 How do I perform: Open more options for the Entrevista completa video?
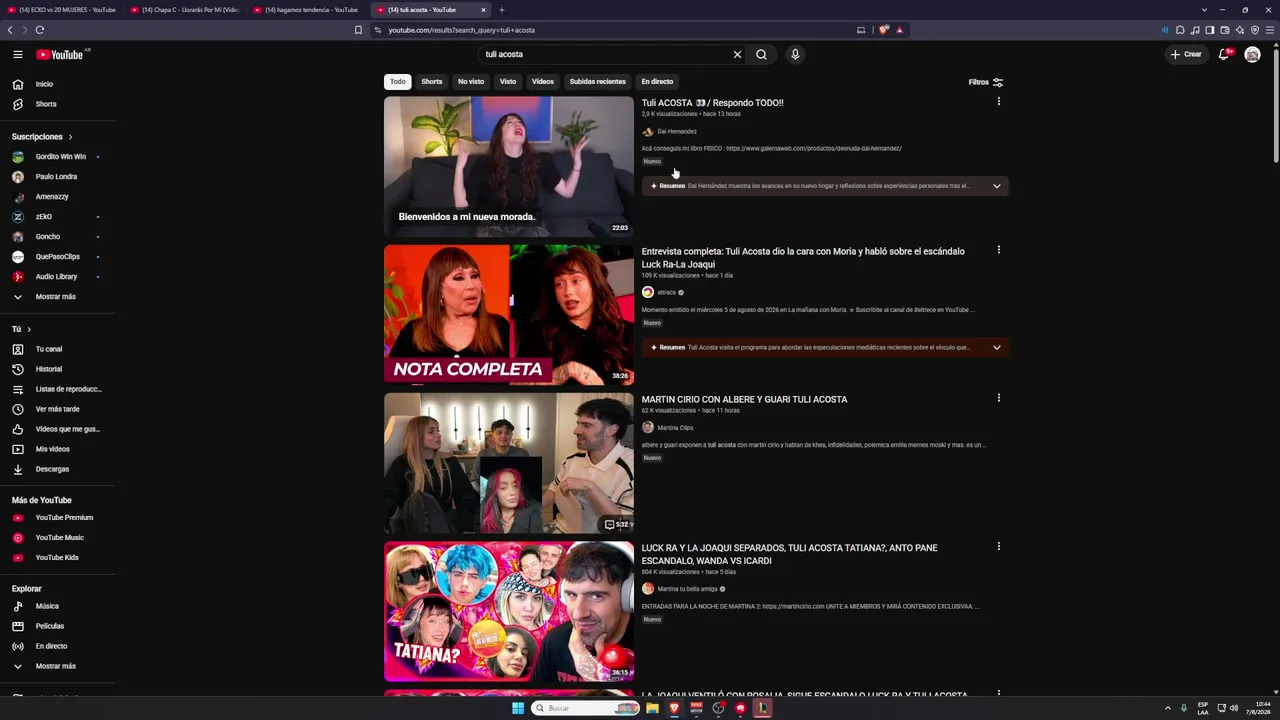tap(998, 250)
